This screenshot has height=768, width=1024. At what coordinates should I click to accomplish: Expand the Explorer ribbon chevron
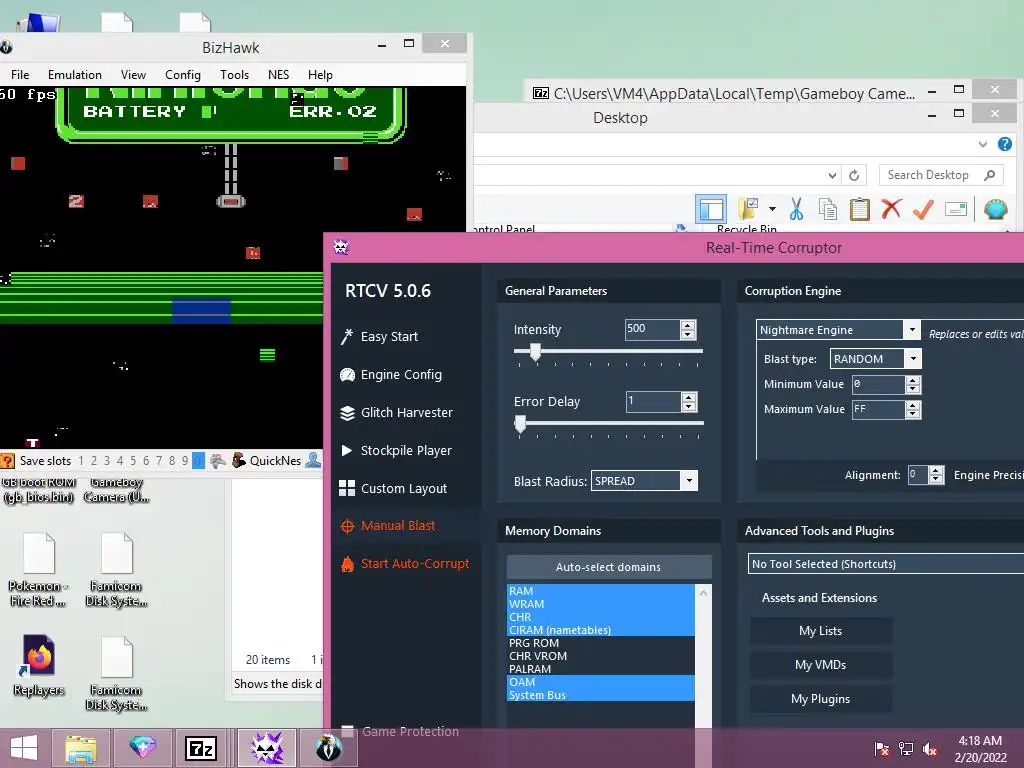983,144
